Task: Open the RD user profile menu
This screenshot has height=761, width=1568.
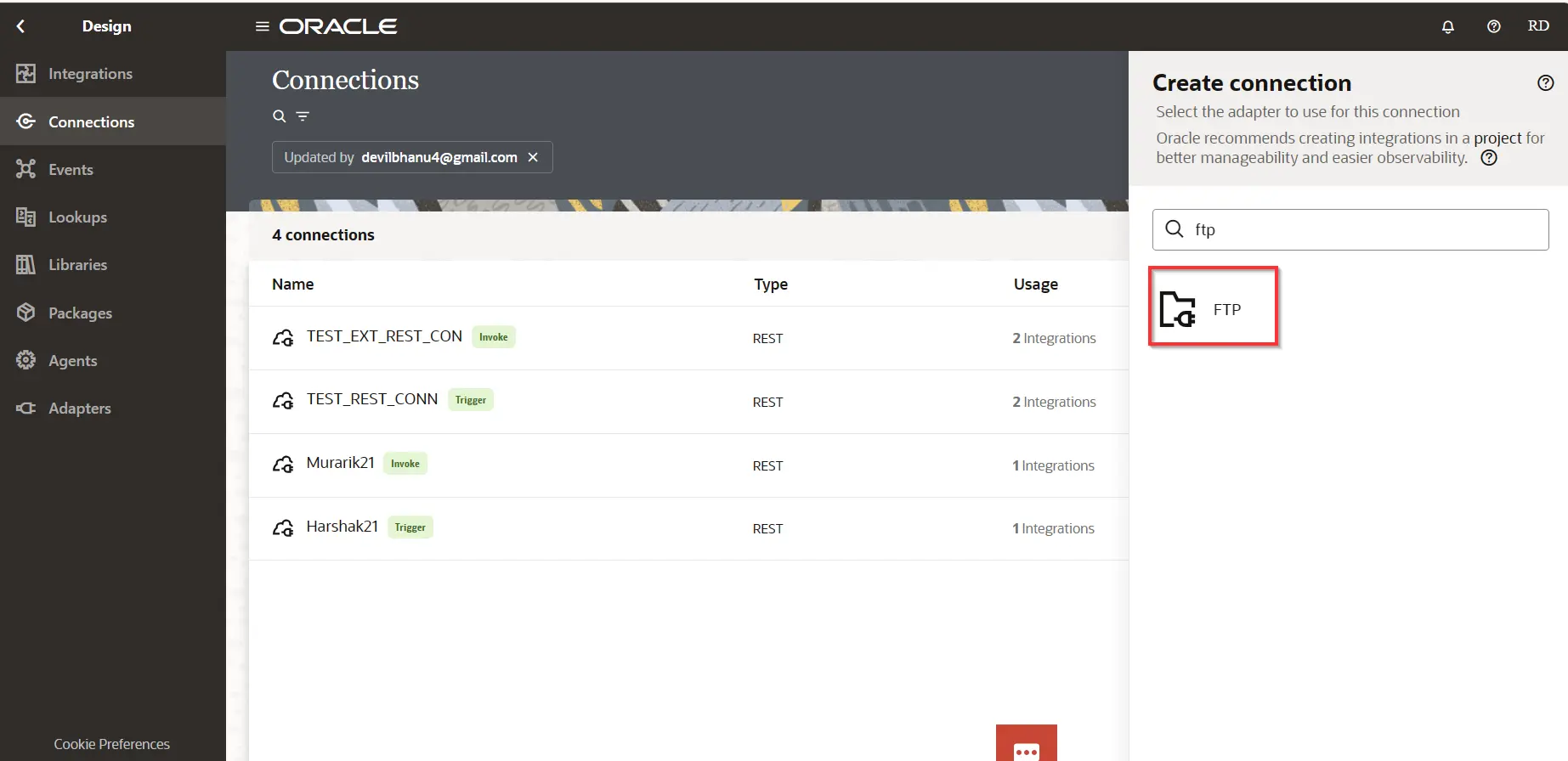Action: click(x=1537, y=26)
